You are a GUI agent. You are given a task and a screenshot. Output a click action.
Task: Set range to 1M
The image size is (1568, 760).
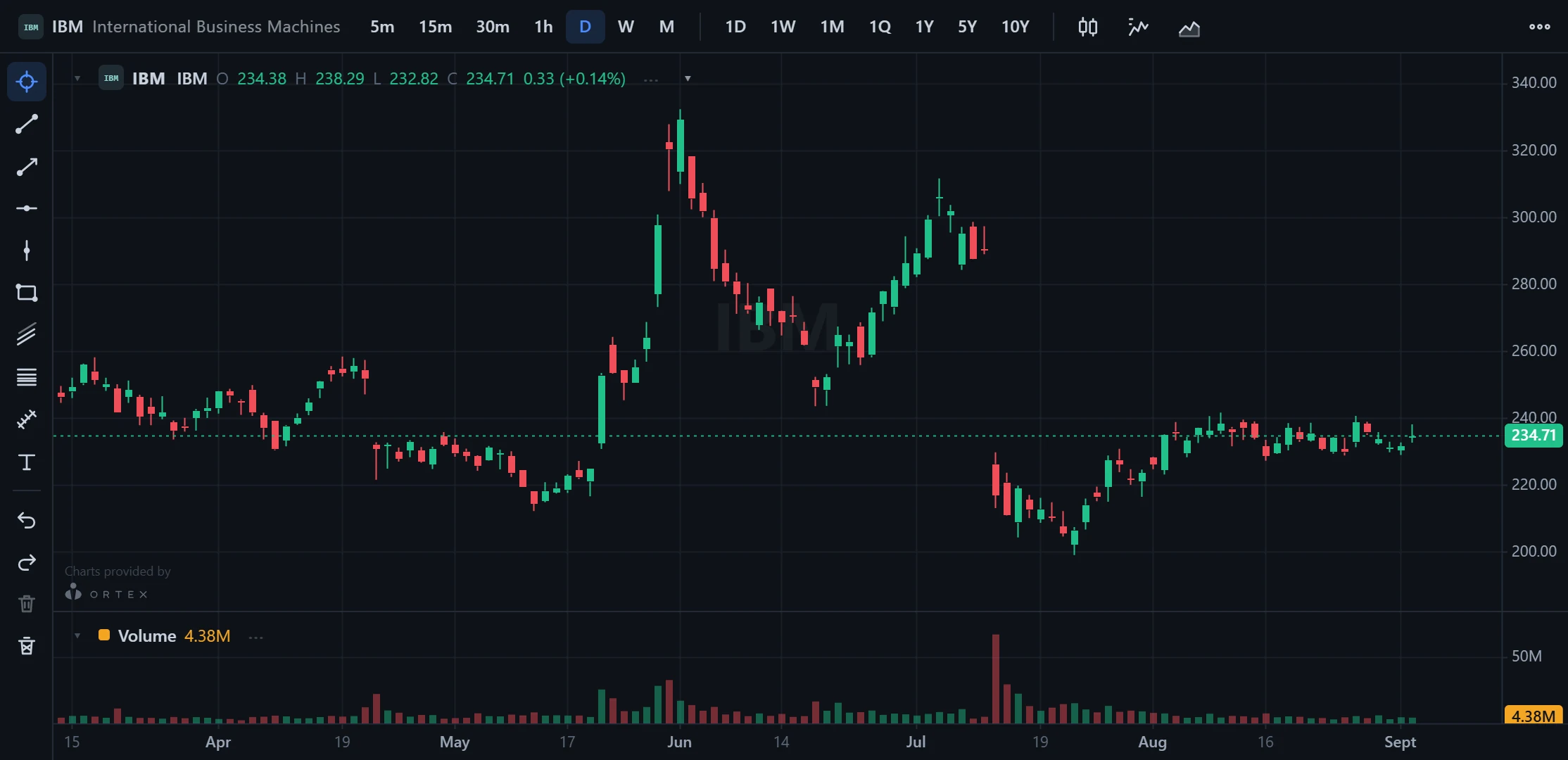(x=832, y=27)
